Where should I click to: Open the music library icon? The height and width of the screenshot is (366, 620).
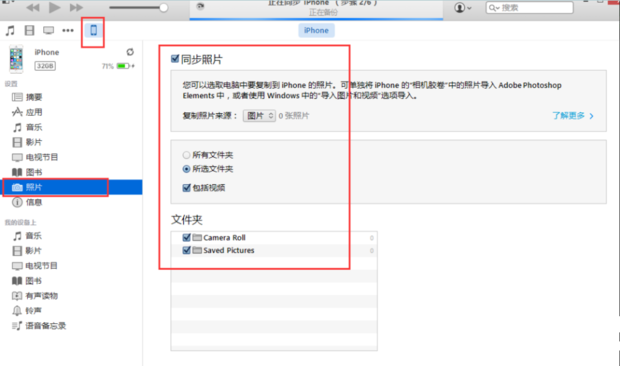[x=10, y=30]
